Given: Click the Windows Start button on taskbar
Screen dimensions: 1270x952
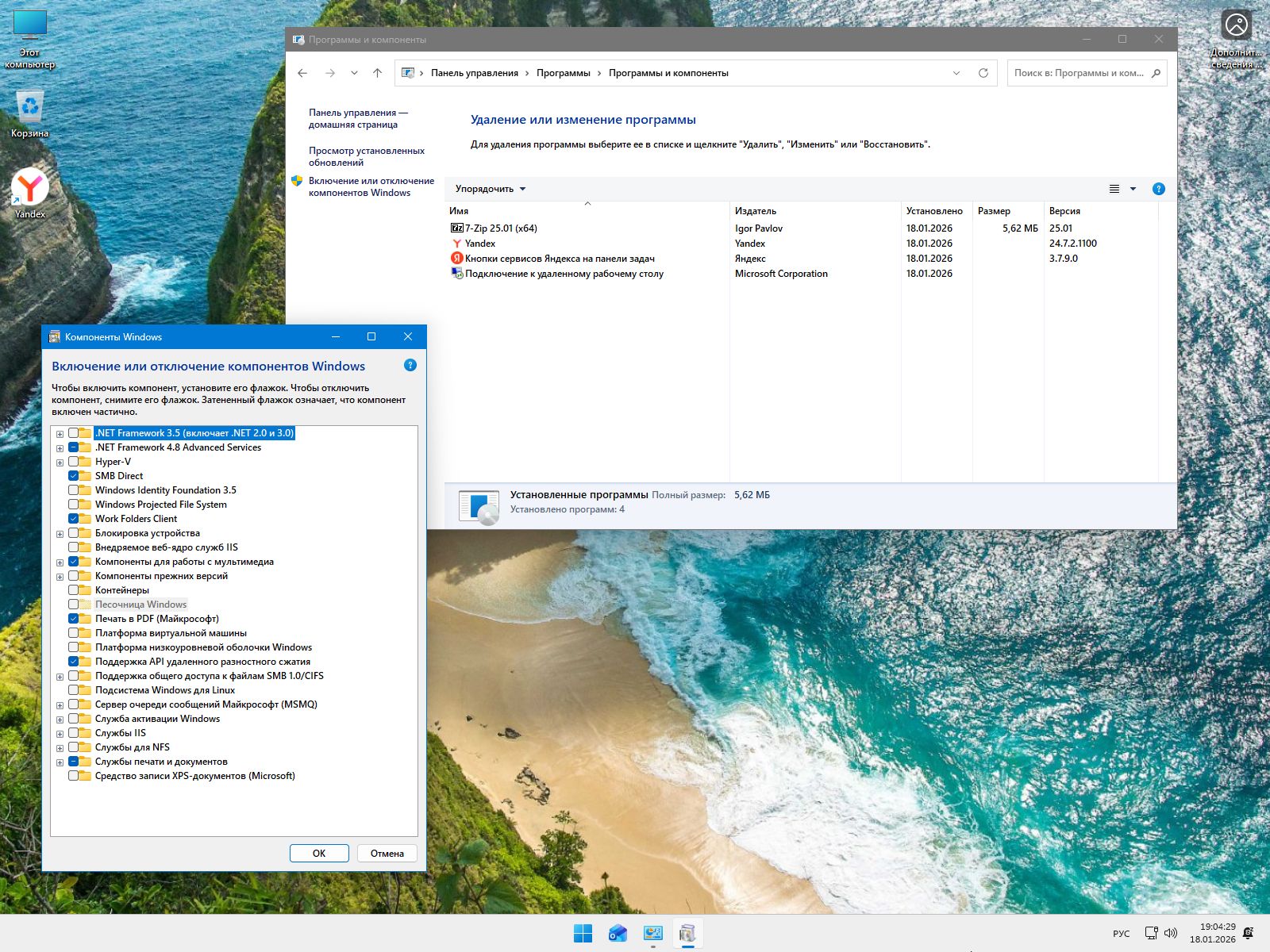Looking at the screenshot, I should pos(583,934).
